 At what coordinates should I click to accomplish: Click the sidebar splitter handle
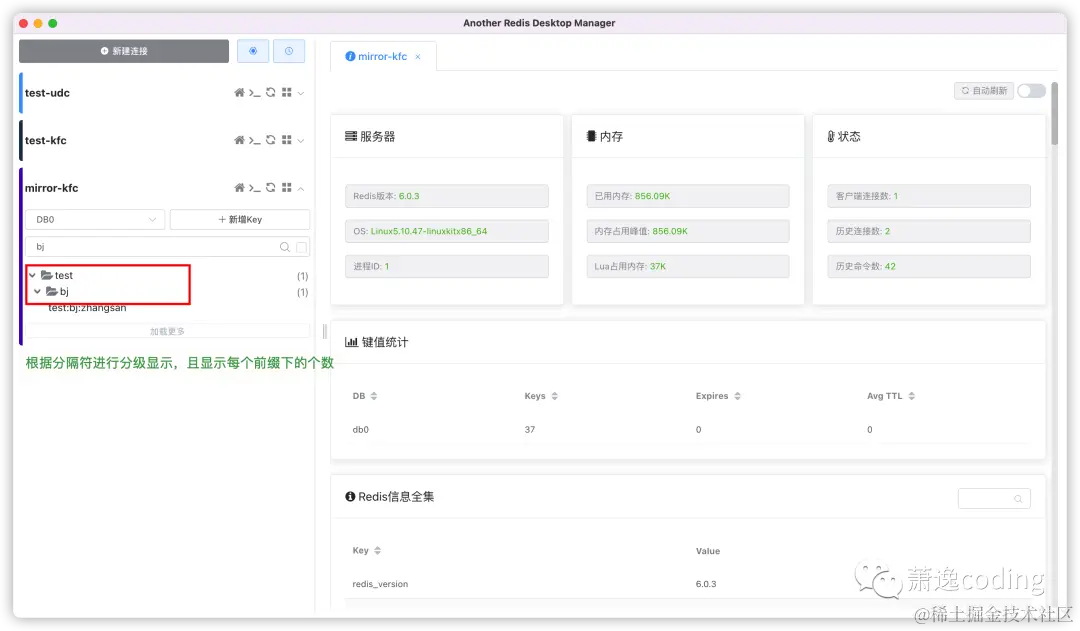coord(324,331)
